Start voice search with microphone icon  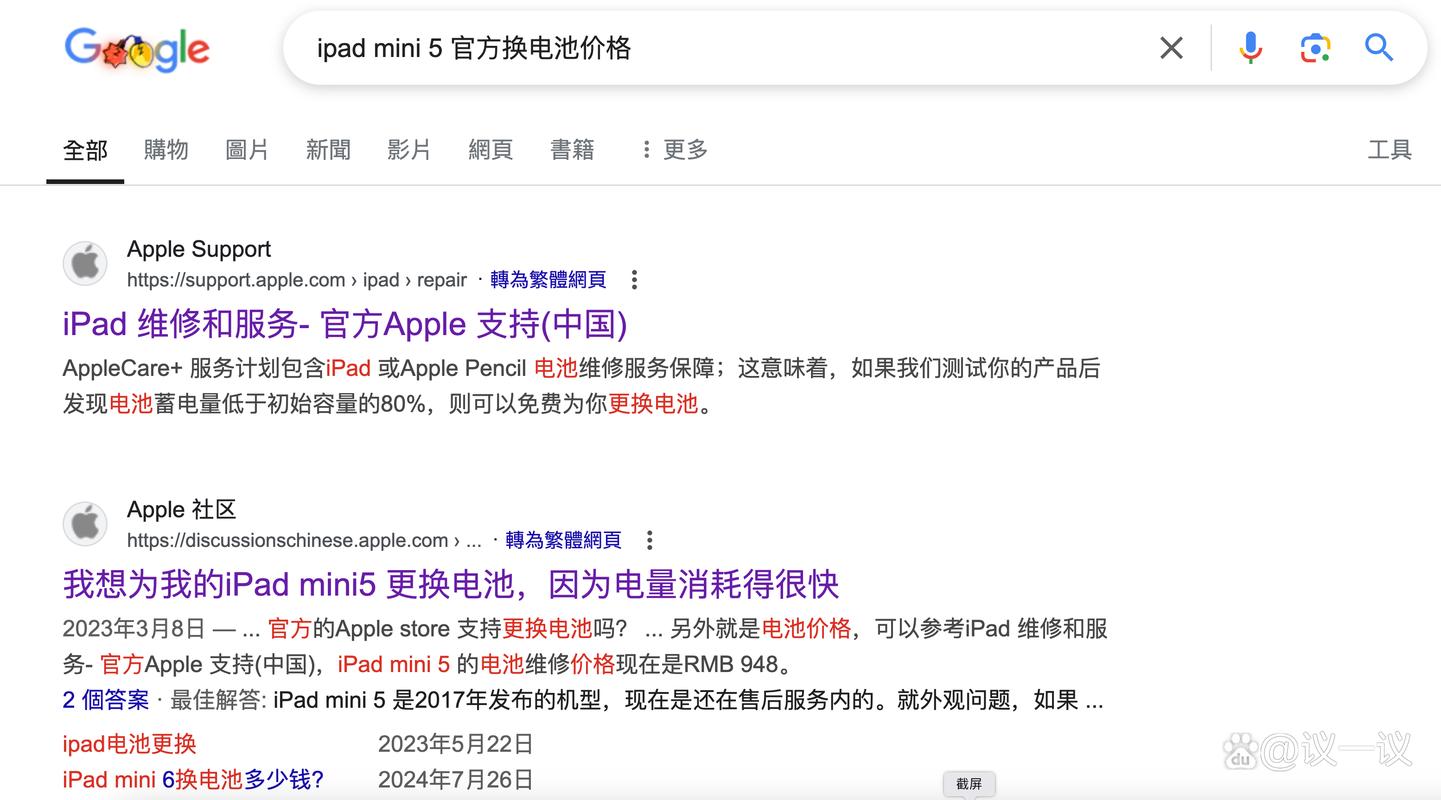1250,48
